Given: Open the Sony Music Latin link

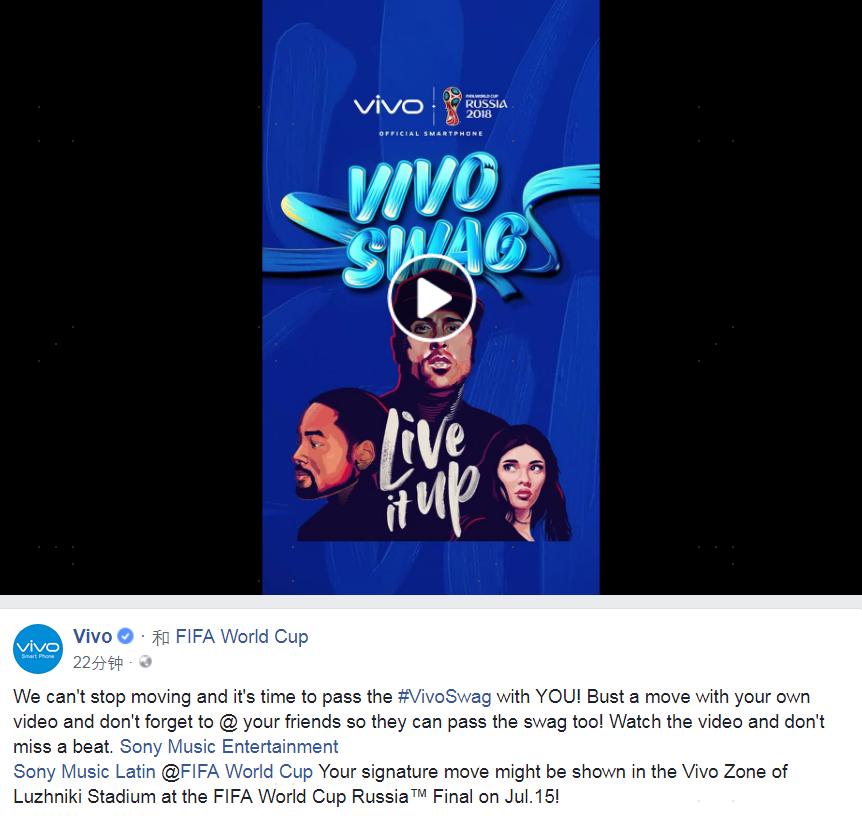Looking at the screenshot, I should coord(85,771).
